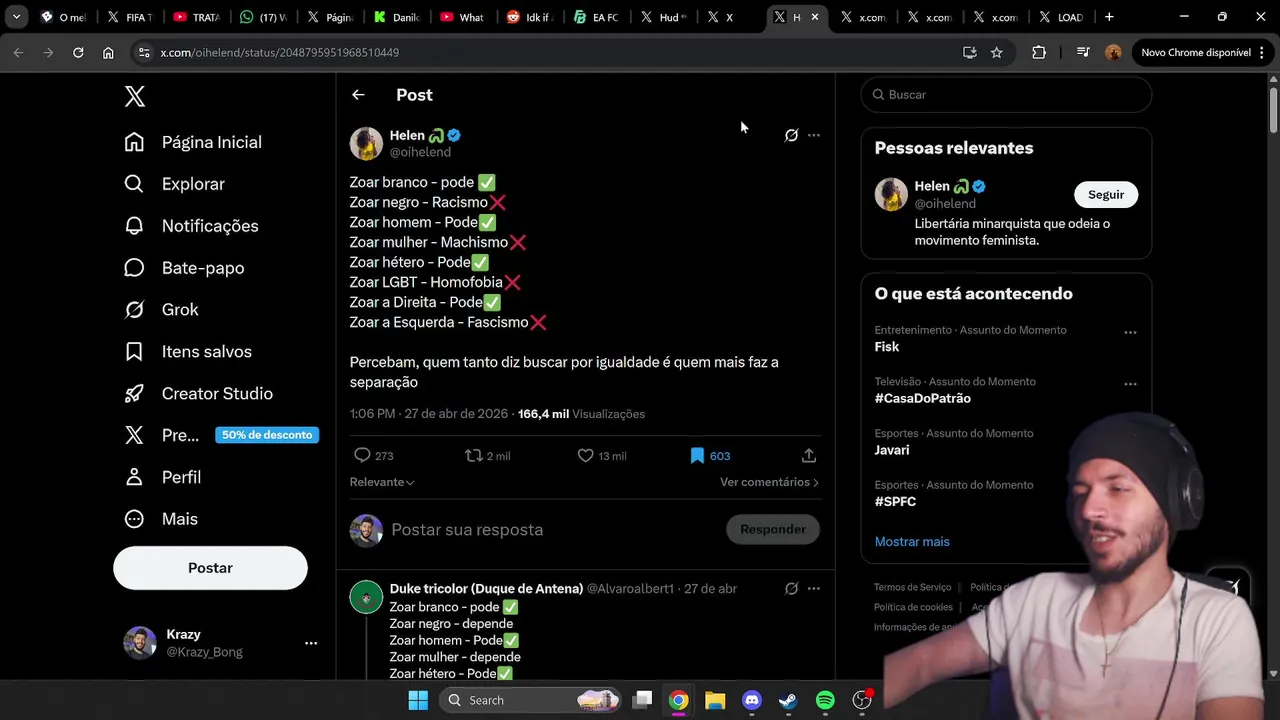Image resolution: width=1280 pixels, height=720 pixels.
Task: Toggle the bookmark with 603
Action: (x=710, y=456)
